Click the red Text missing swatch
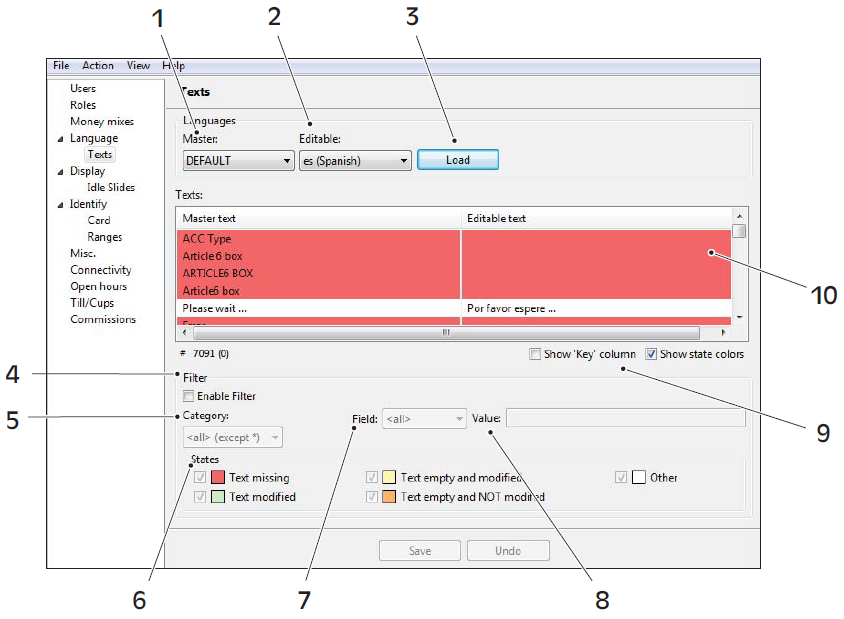 (219, 478)
